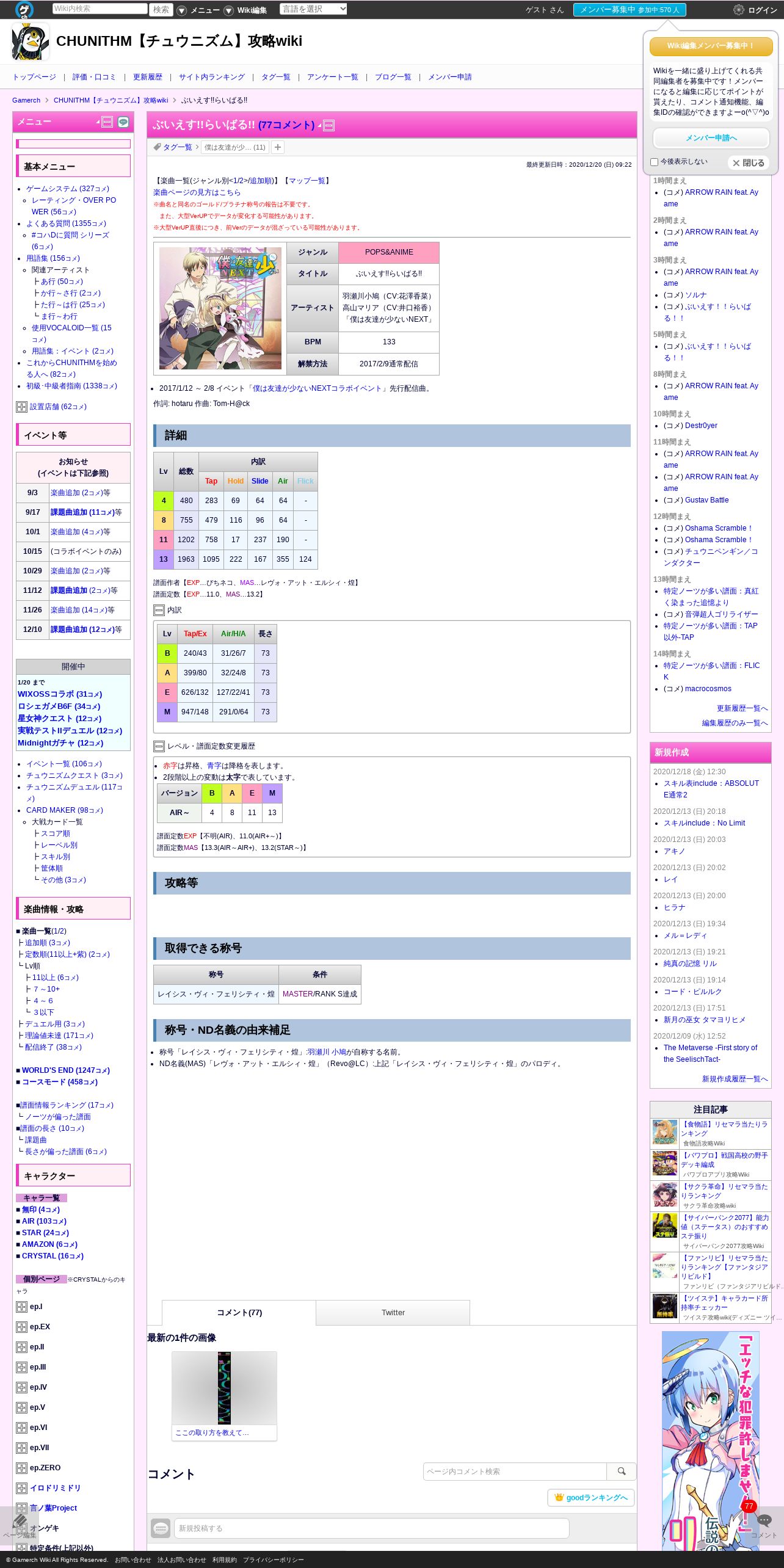Tick the 今後表示しない checkbox

tap(654, 162)
